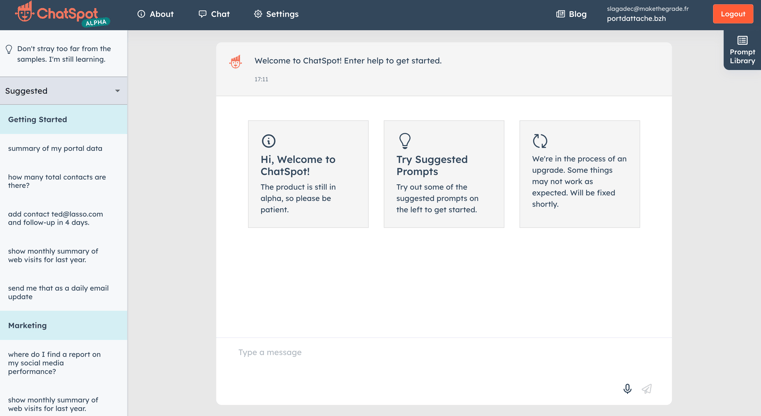761x416 pixels.
Task: Click the refresh icon on upgrade card
Action: point(540,141)
